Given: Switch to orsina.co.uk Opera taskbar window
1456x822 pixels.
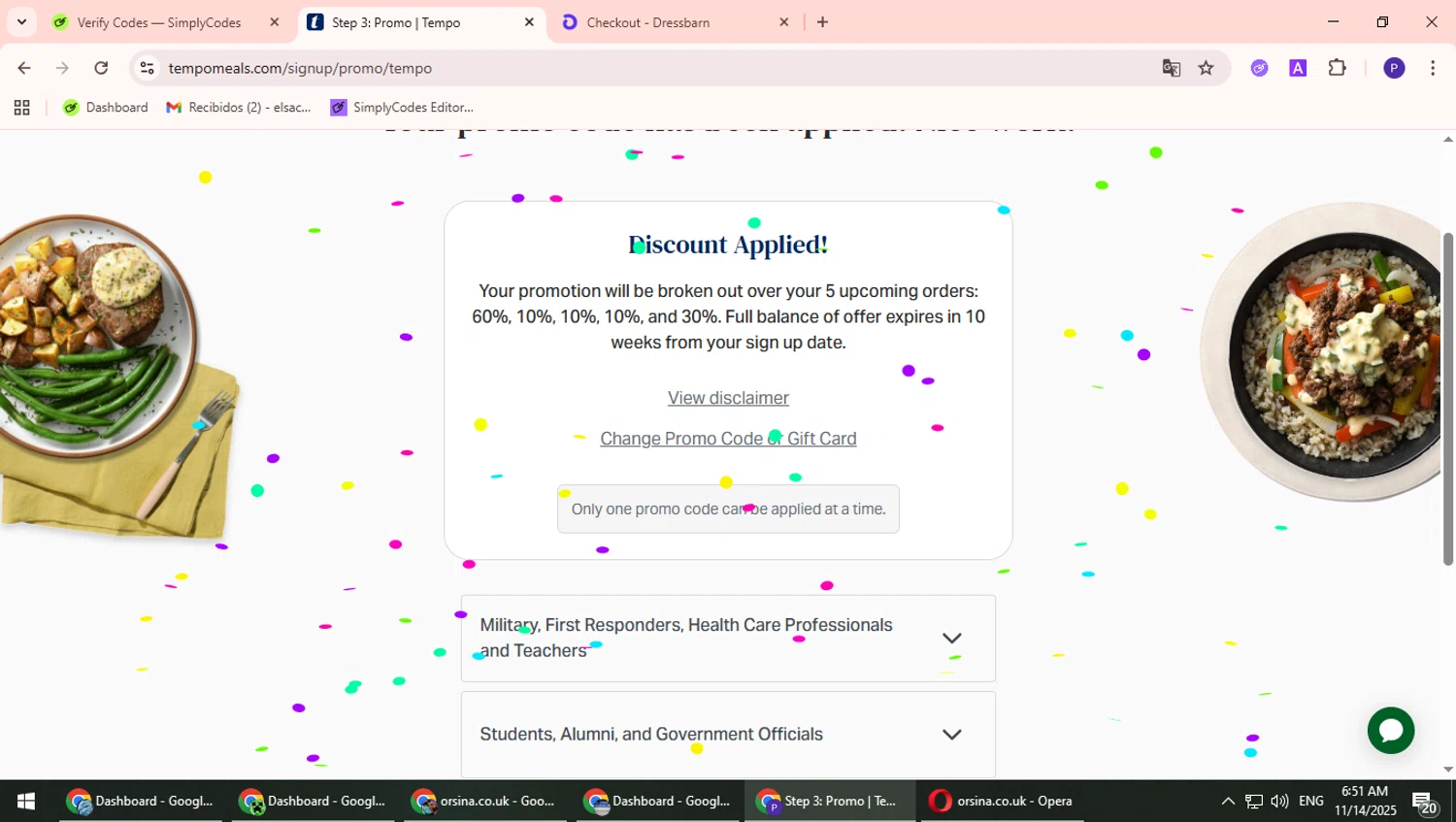Looking at the screenshot, I should [1001, 802].
